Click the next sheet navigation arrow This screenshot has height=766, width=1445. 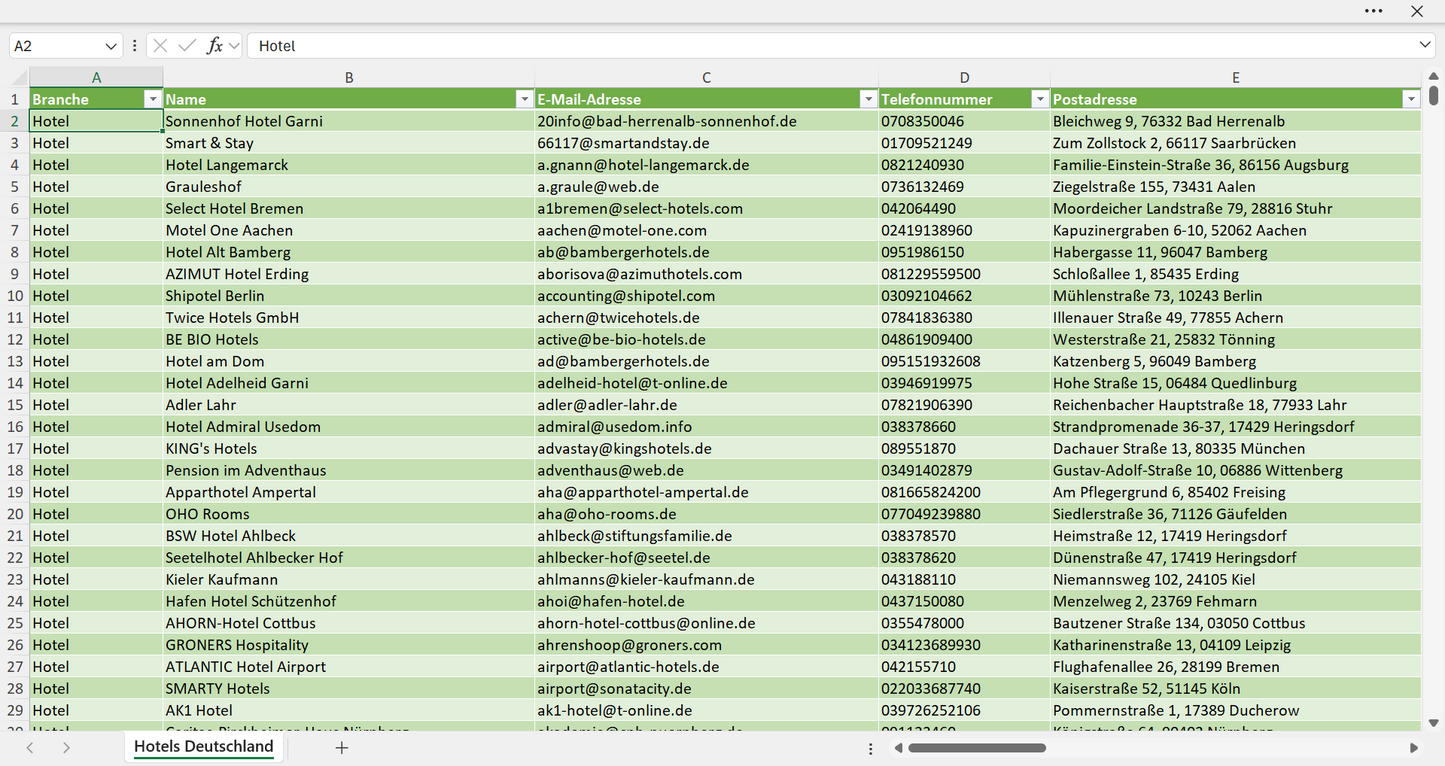(66, 747)
